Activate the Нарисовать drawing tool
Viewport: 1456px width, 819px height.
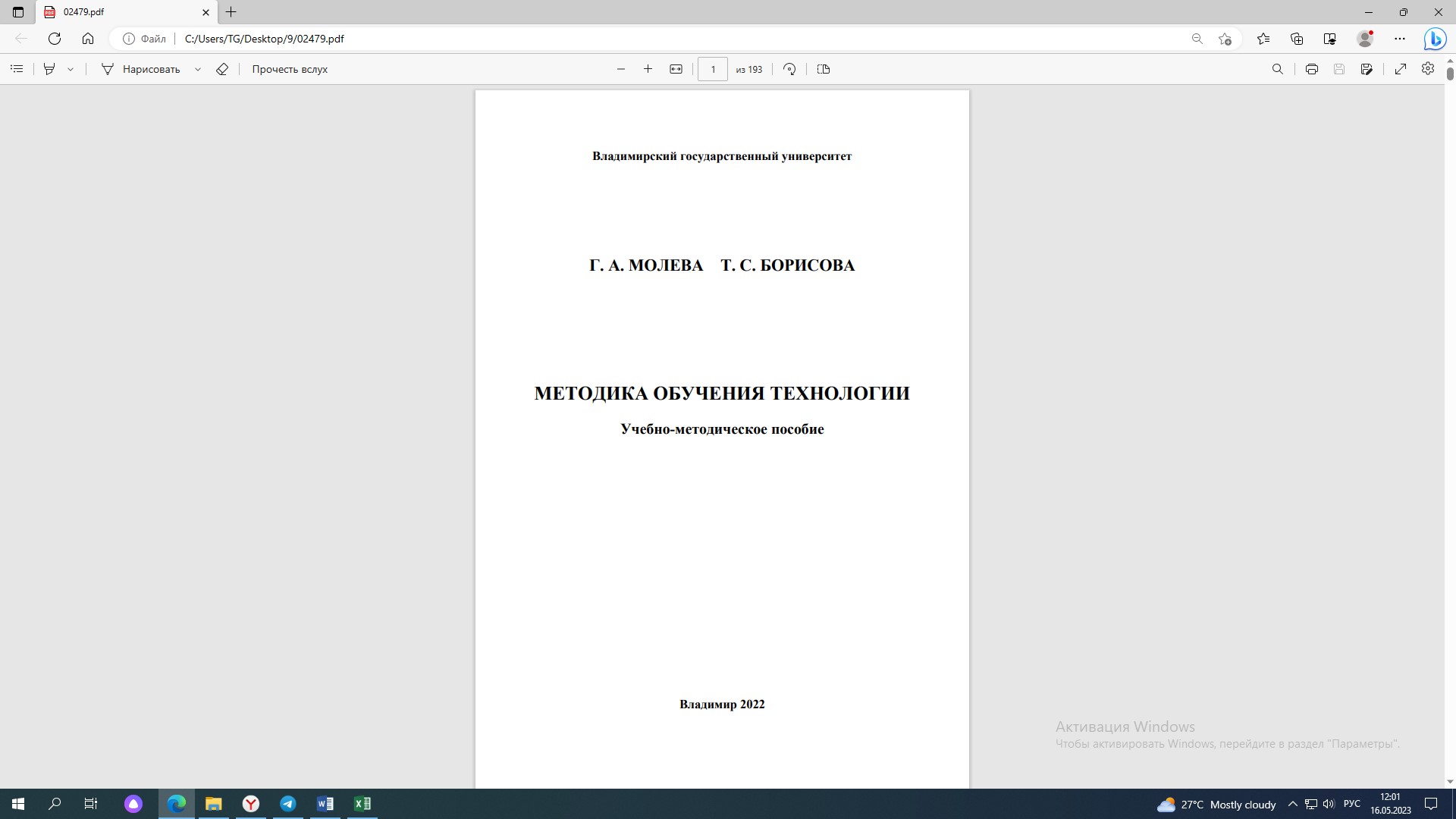point(141,69)
